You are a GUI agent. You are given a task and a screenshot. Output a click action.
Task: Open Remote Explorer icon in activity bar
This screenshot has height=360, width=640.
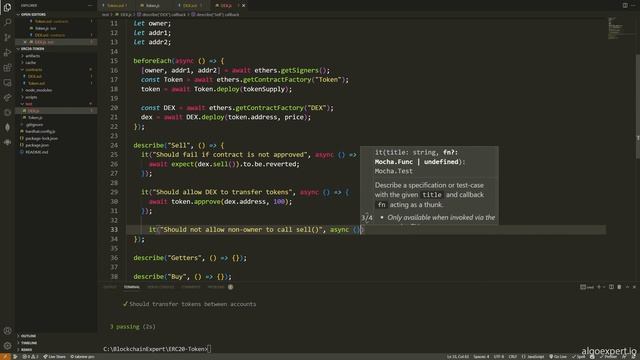coord(7,82)
